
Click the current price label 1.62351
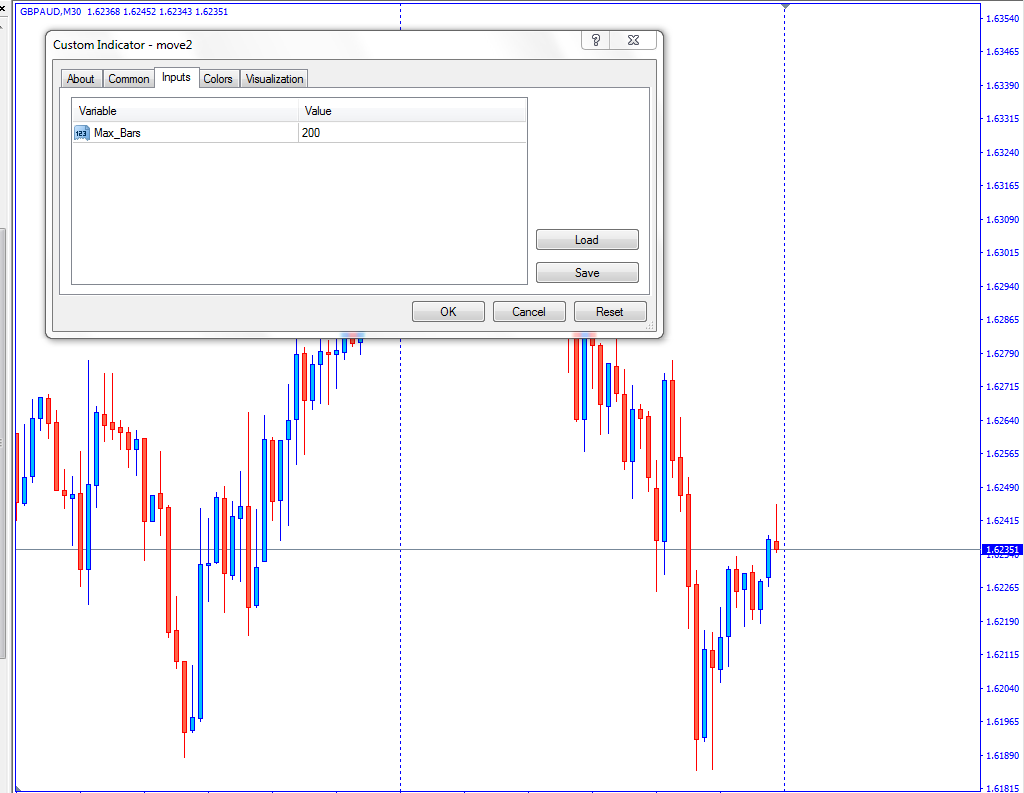point(1001,550)
